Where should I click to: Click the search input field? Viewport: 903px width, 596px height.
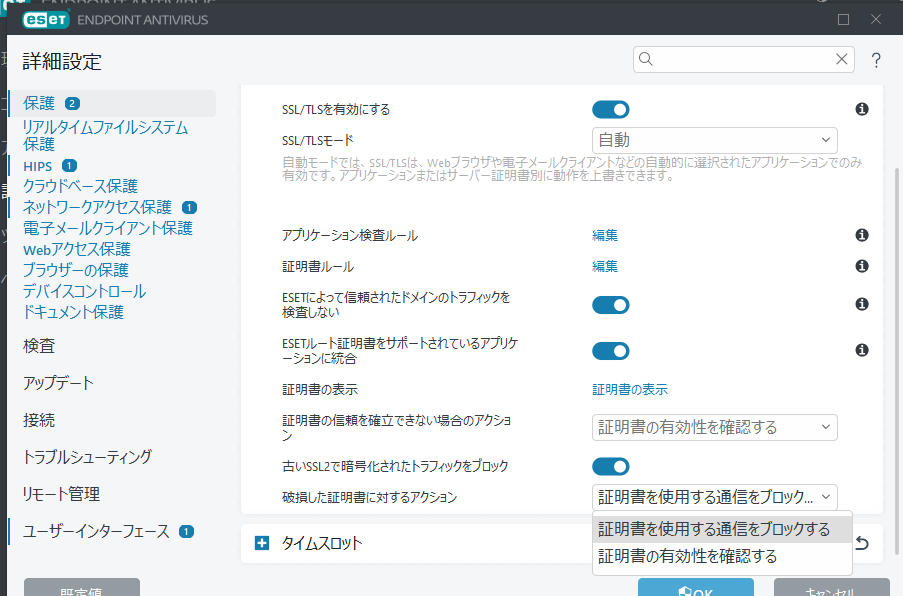tap(740, 60)
